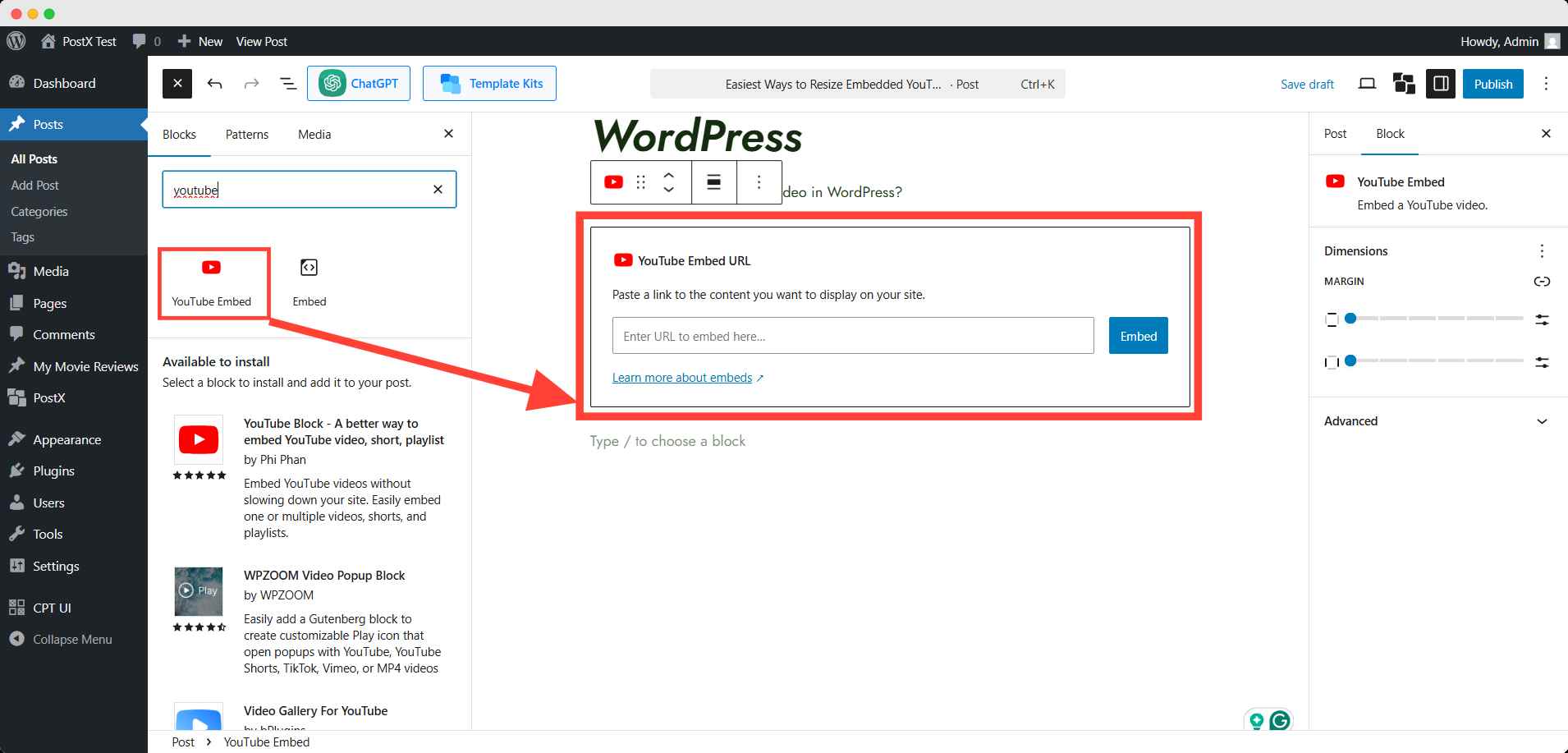Viewport: 1568px width, 753px height.
Task: Close the settings sidebar
Action: (x=1546, y=134)
